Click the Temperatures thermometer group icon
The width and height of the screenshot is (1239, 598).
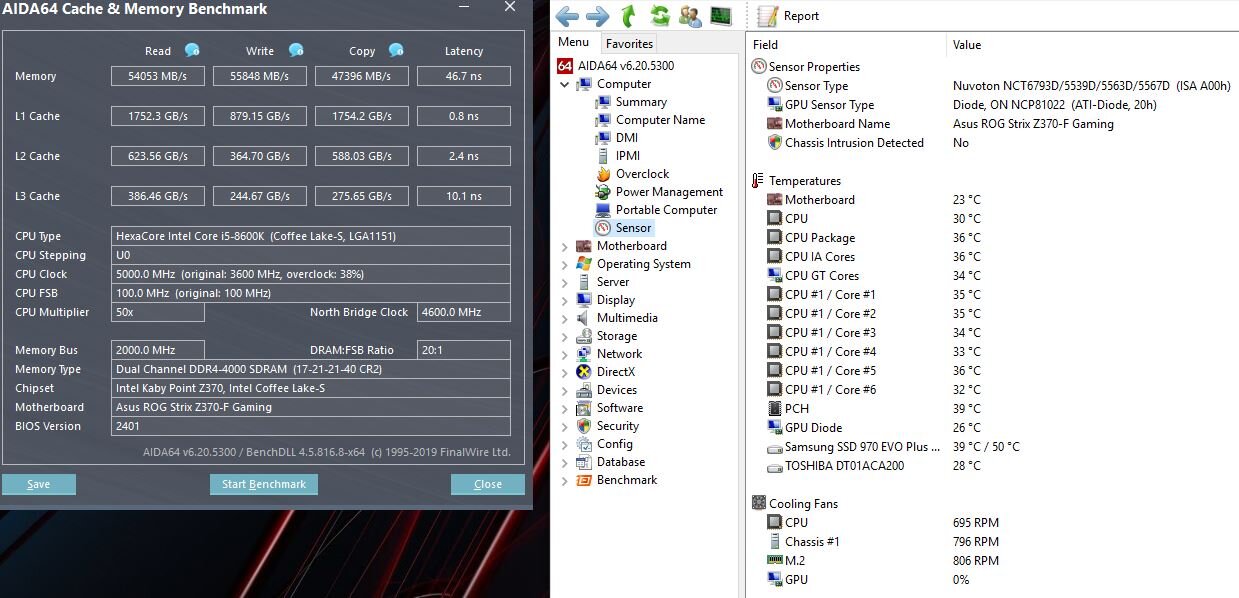coord(758,181)
